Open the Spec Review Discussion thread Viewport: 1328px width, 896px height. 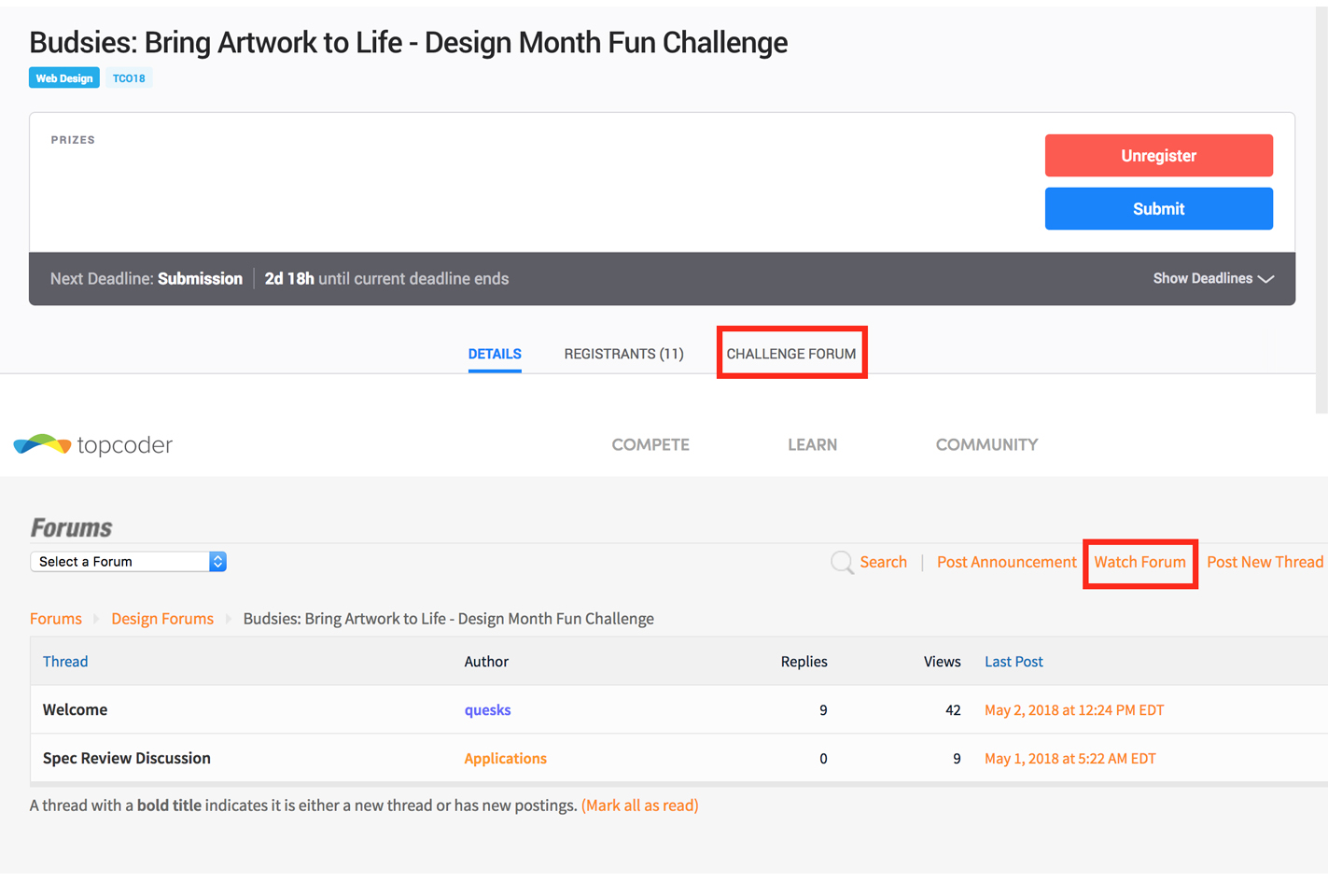point(127,759)
